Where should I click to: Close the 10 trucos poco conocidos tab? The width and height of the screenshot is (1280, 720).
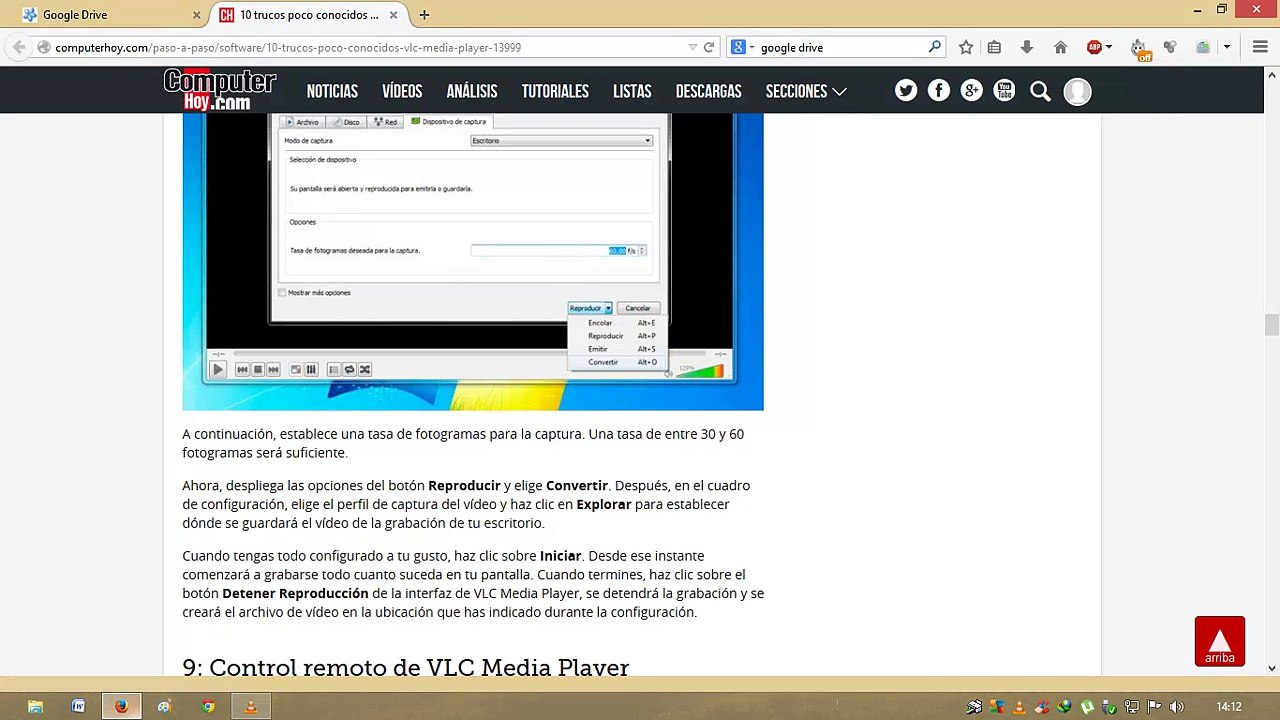click(393, 15)
